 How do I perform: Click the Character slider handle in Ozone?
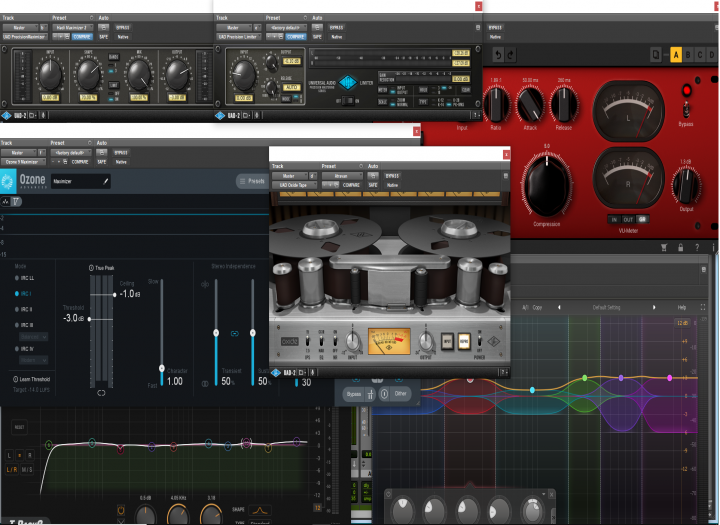coord(162,368)
